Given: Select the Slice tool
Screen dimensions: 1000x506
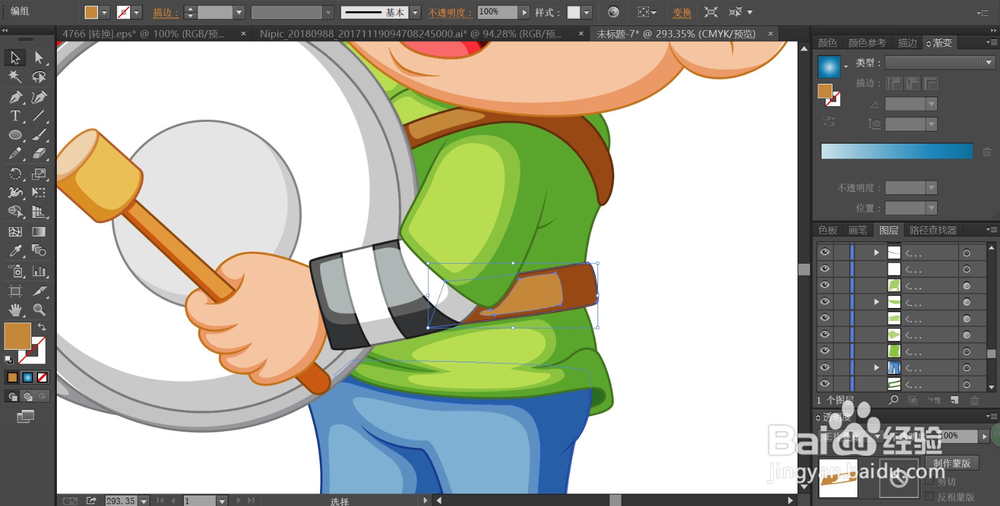Looking at the screenshot, I should pos(39,291).
